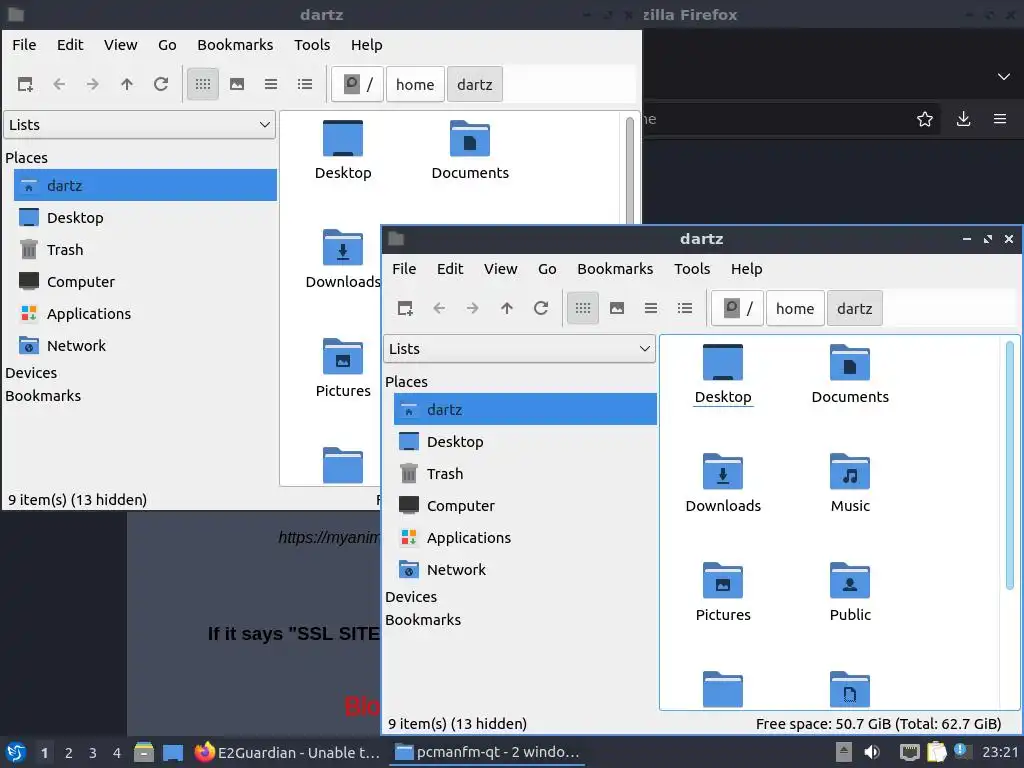Expand Firefox tab list chevron
Screen dimensions: 1024x768
pyautogui.click(x=1004, y=76)
